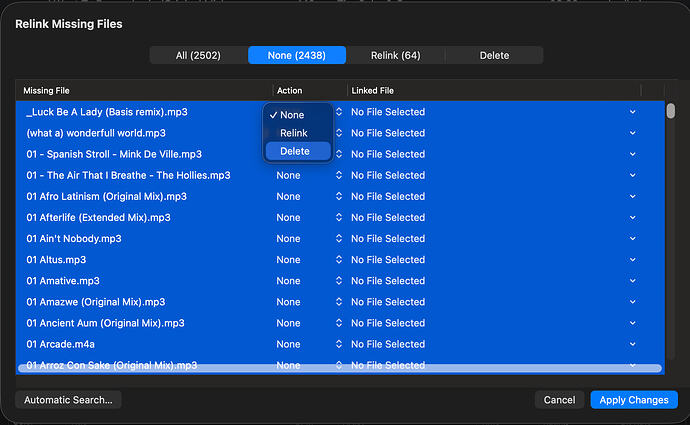The width and height of the screenshot is (690, 425).
Task: Select the None (2438) tab
Action: coord(297,55)
